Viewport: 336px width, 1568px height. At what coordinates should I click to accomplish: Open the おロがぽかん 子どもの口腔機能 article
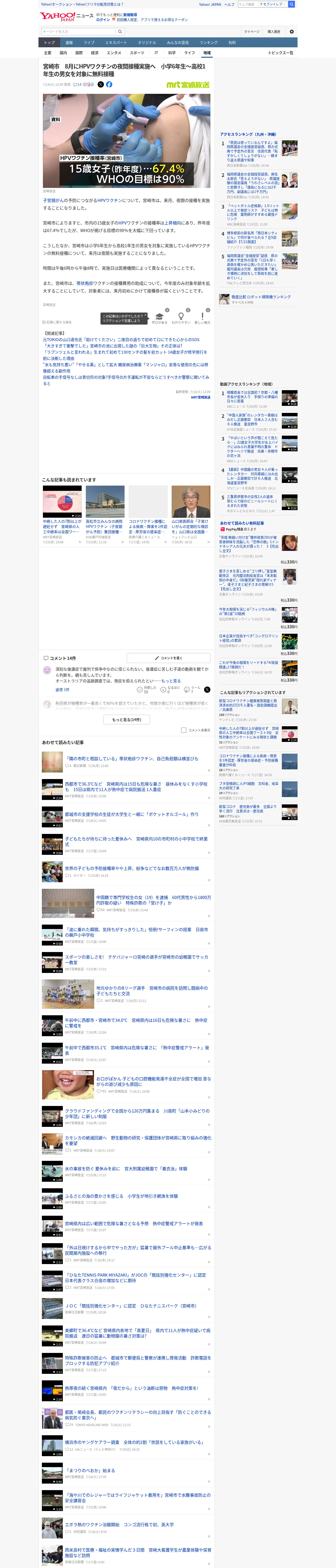point(154,1081)
